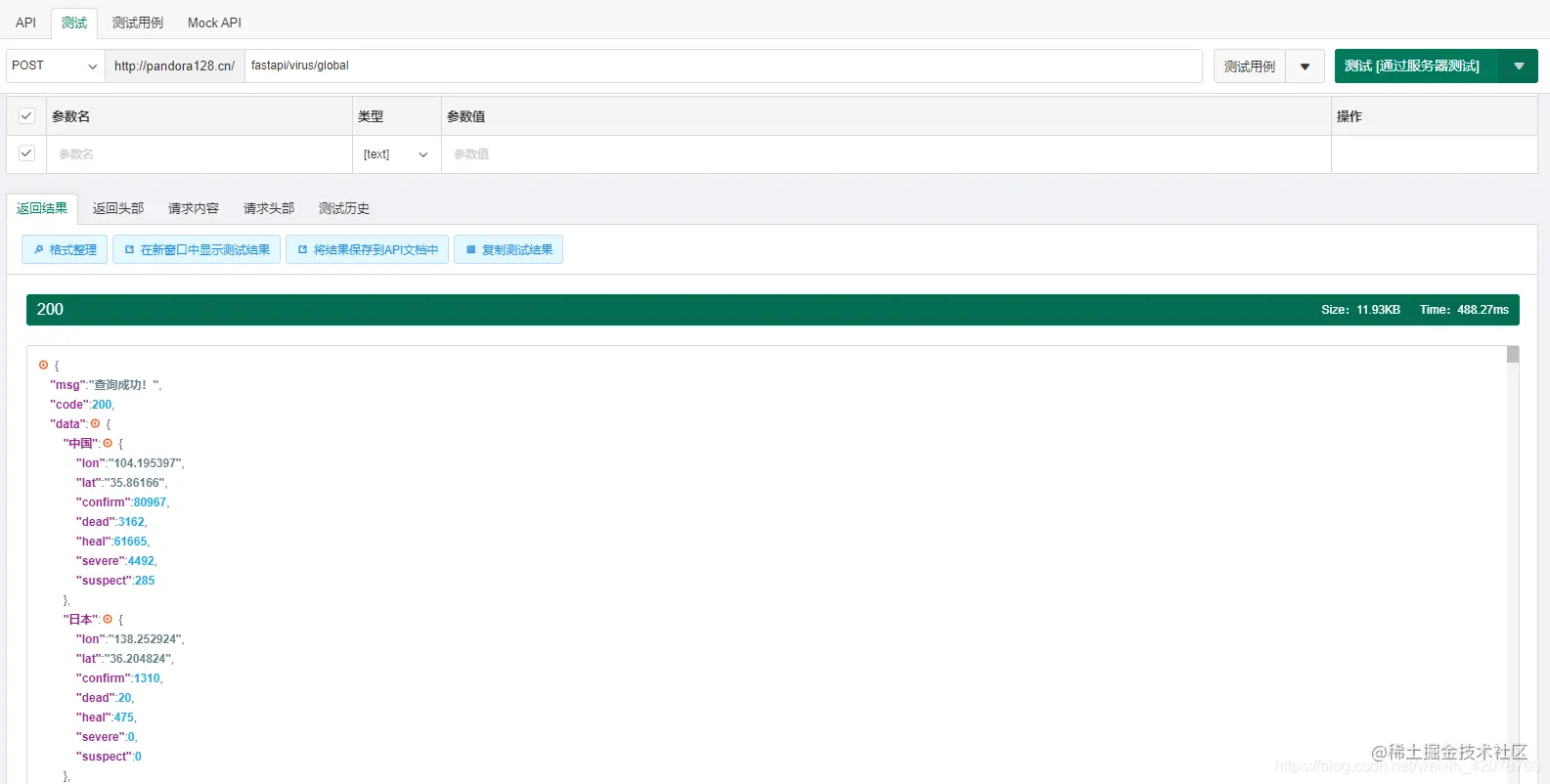Open the 测试历史 tab
This screenshot has height=784, width=1550.
coord(344,208)
